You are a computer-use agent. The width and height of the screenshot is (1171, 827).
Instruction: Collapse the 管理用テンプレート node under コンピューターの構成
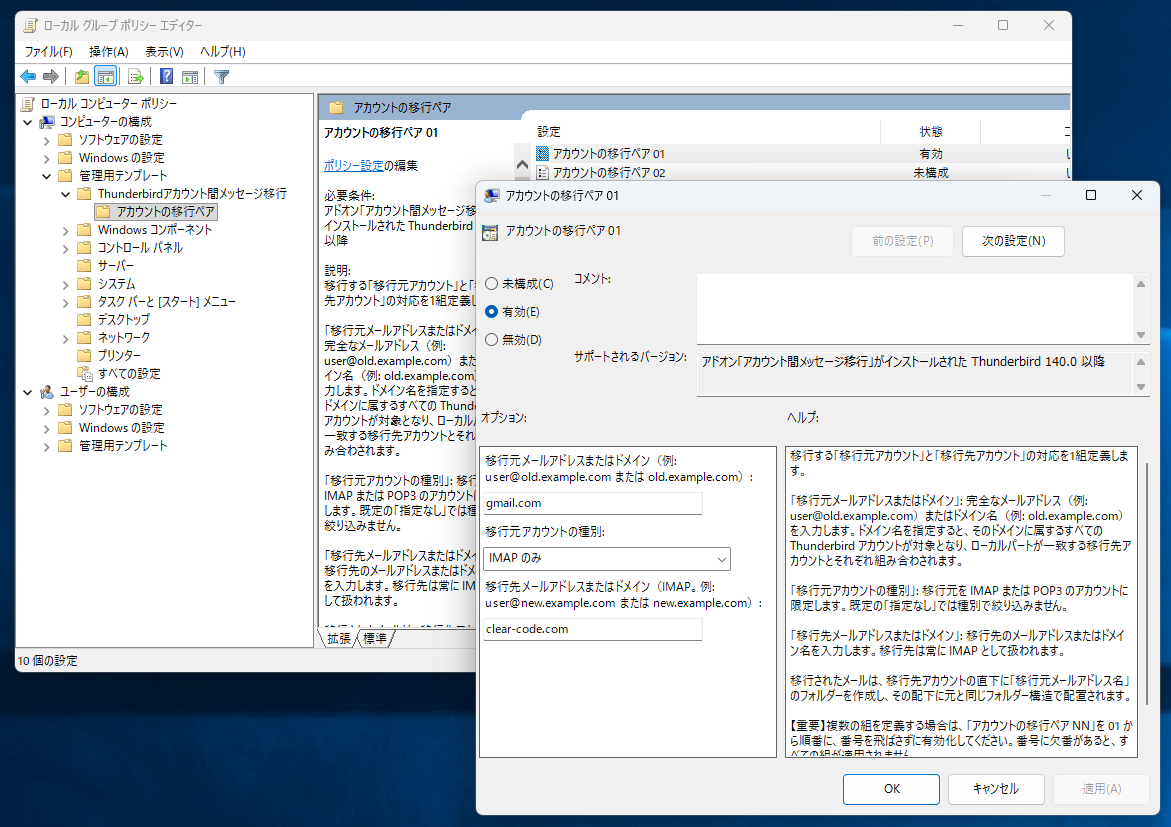click(x=46, y=176)
